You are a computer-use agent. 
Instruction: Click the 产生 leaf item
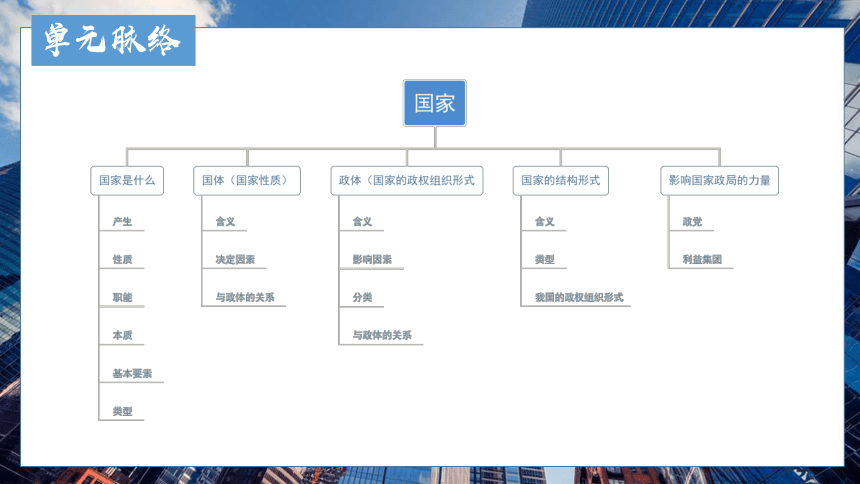pos(122,222)
